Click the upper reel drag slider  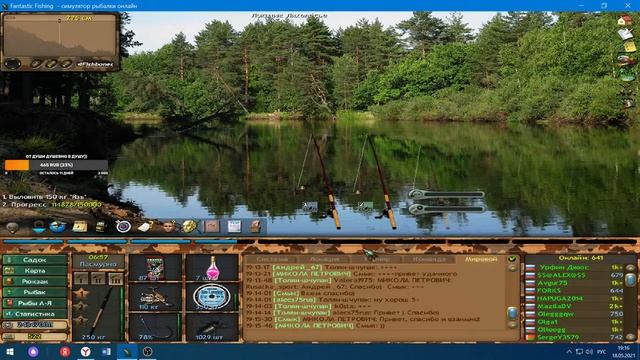pyautogui.click(x=447, y=194)
